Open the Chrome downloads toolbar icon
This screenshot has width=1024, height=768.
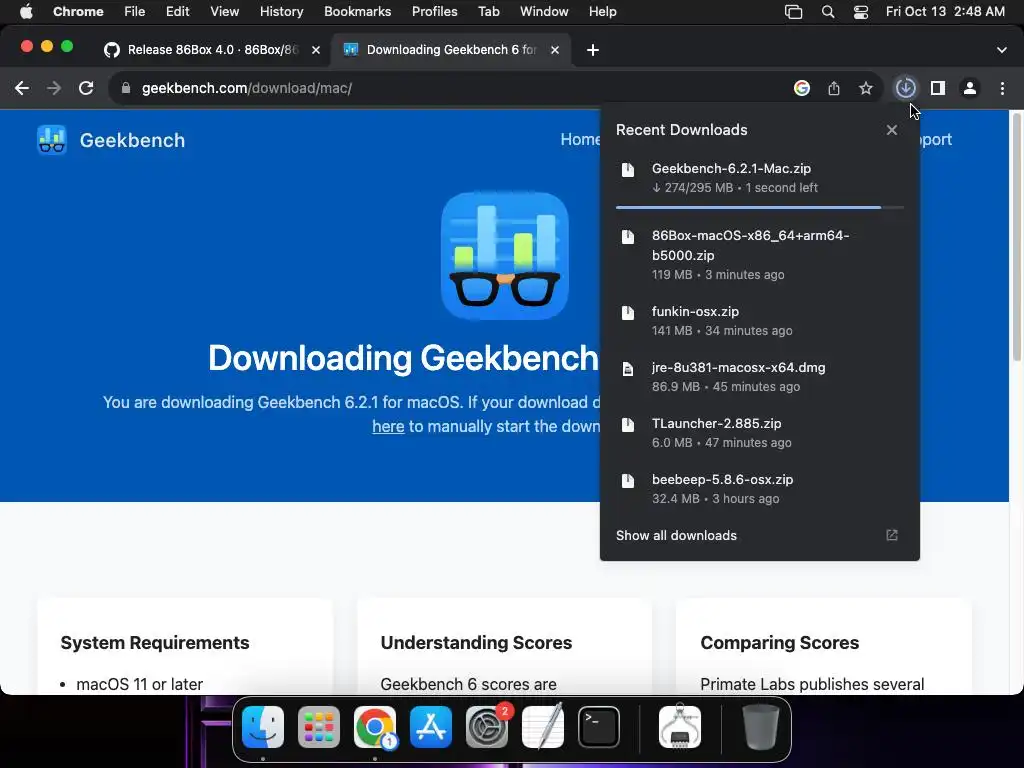click(905, 88)
